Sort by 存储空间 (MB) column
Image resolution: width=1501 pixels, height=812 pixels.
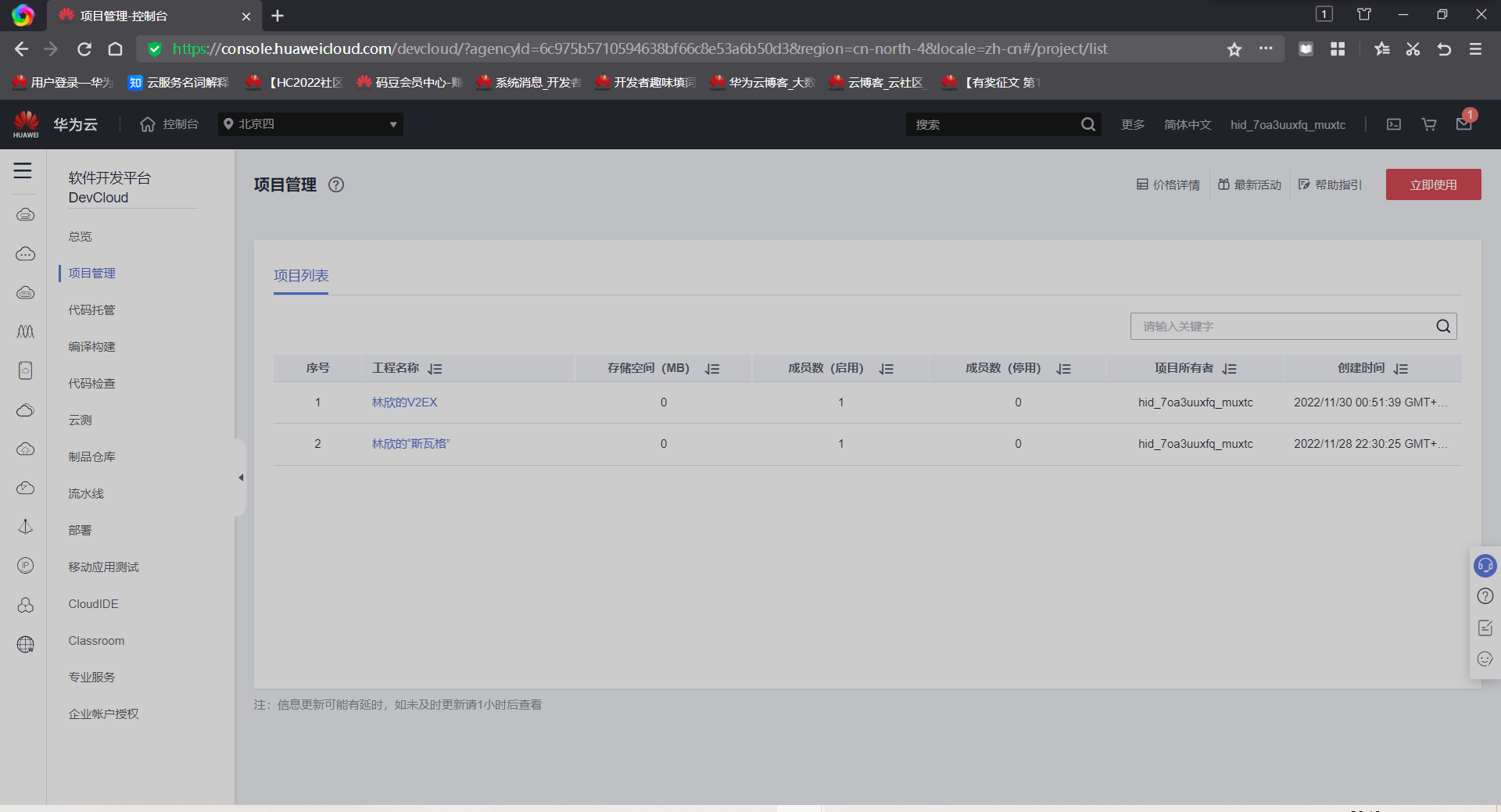coord(712,368)
